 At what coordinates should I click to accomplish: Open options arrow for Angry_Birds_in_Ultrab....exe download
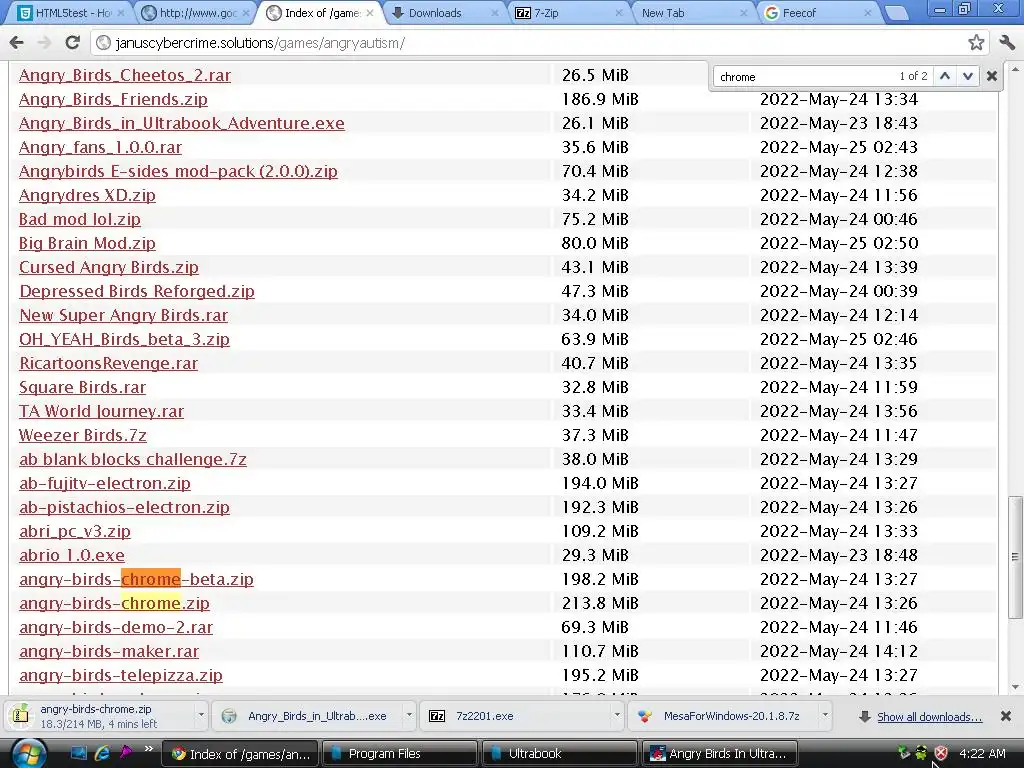[x=409, y=716]
